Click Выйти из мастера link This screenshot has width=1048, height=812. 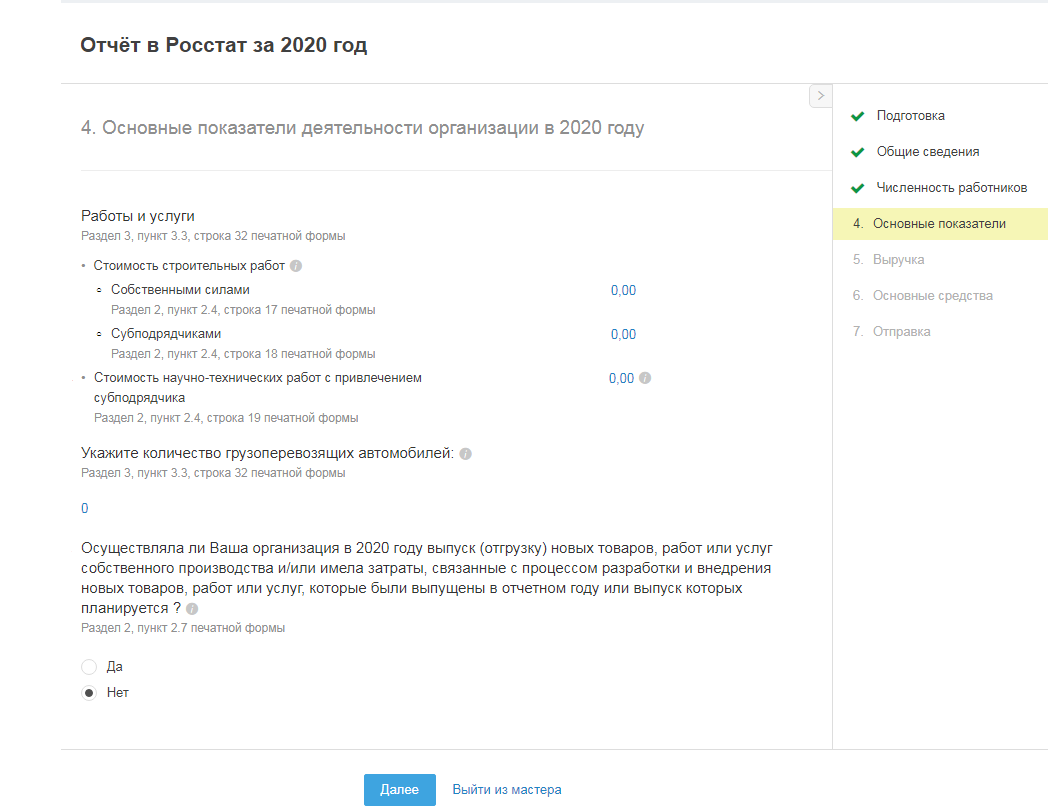506,790
